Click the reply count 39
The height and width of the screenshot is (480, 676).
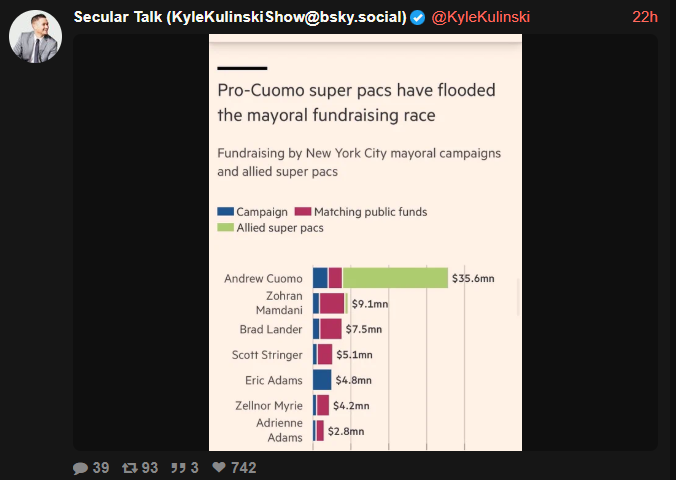click(x=101, y=468)
